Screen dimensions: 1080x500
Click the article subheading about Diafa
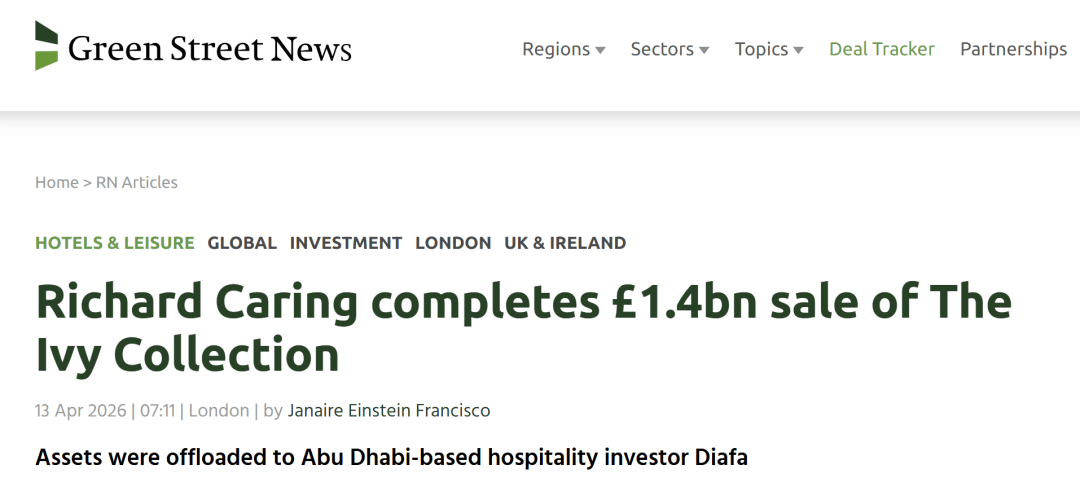(391, 458)
